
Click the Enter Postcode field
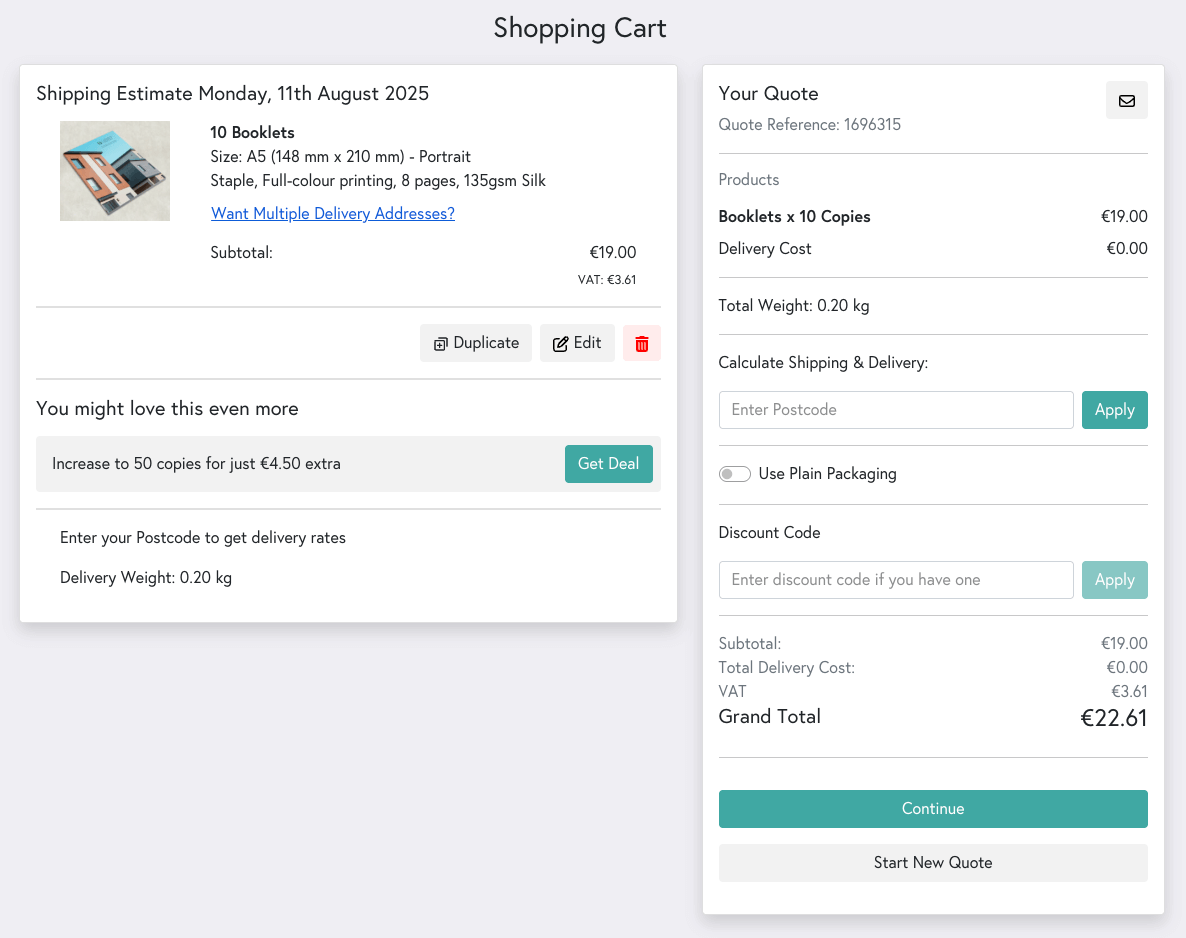[x=896, y=409]
